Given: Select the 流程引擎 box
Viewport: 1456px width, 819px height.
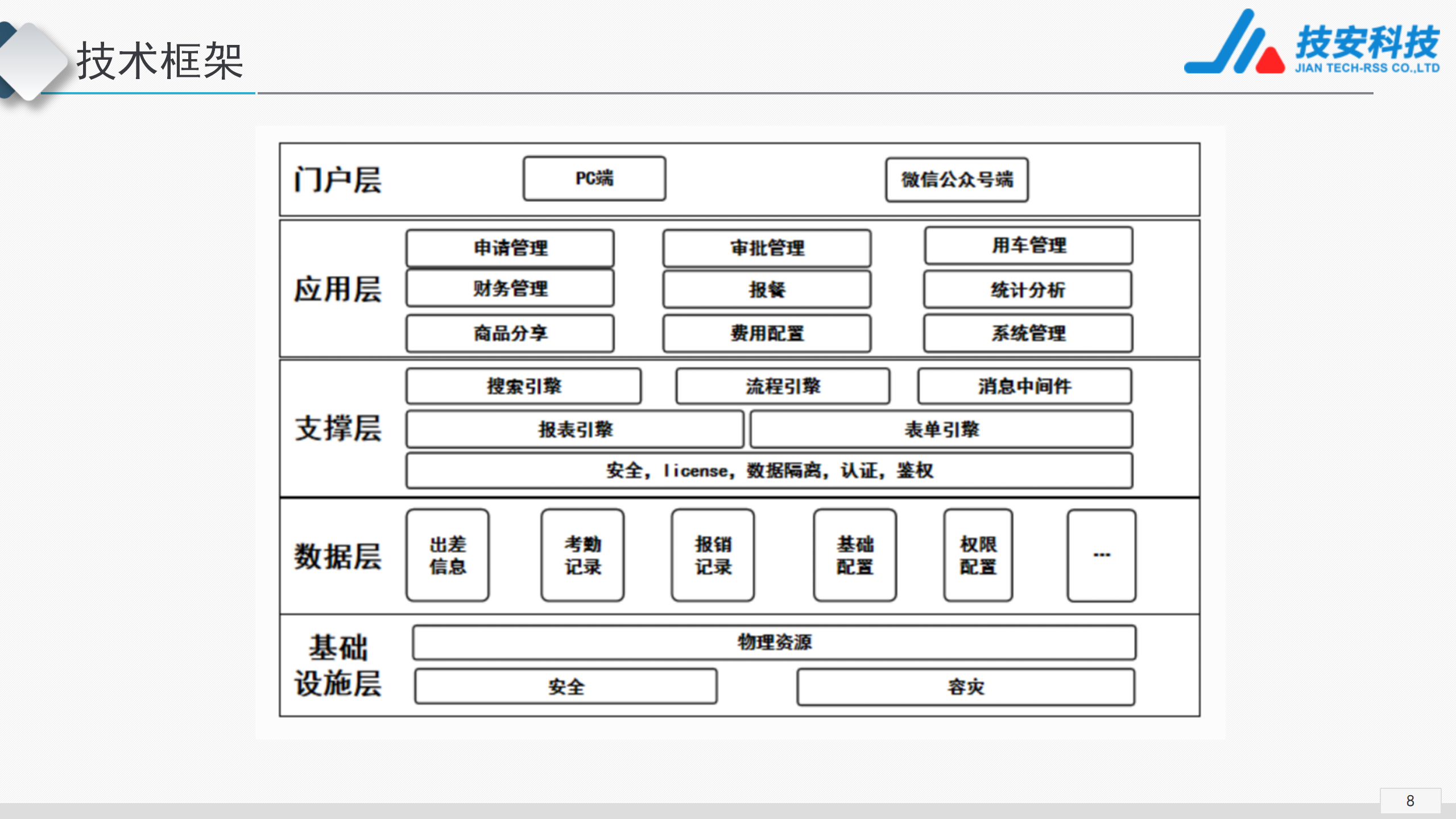Looking at the screenshot, I should [x=783, y=387].
